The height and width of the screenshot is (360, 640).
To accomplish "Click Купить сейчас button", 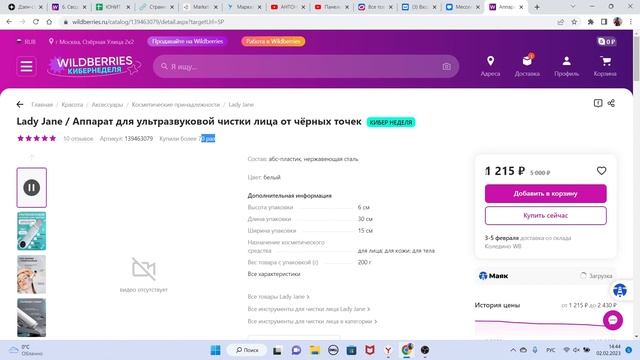I will coord(545,216).
